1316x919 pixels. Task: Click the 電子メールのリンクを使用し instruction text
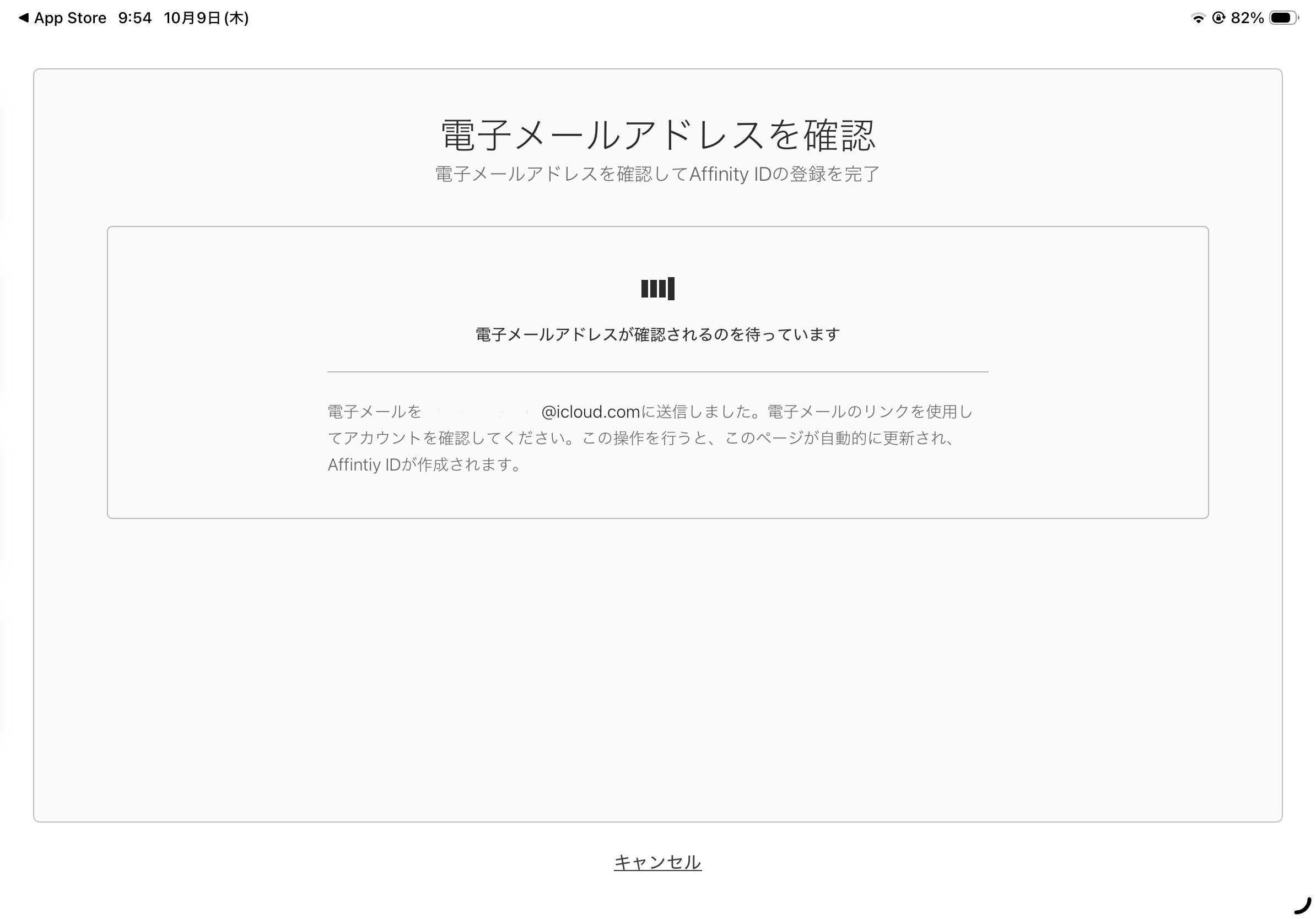pyautogui.click(x=869, y=412)
